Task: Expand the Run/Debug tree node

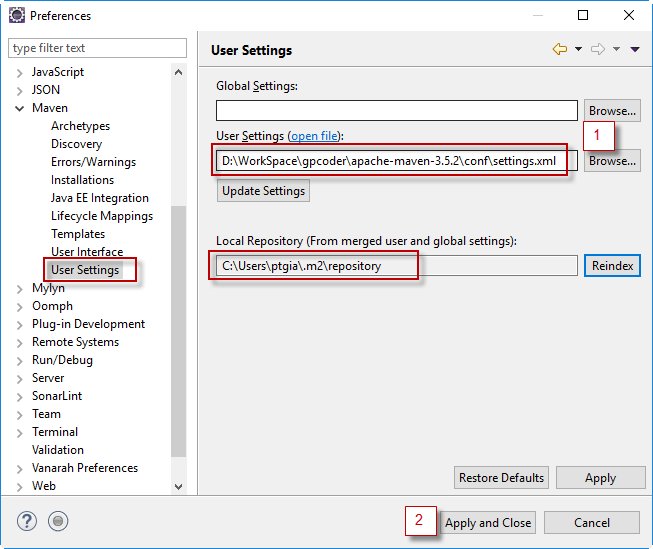Action: tap(20, 360)
